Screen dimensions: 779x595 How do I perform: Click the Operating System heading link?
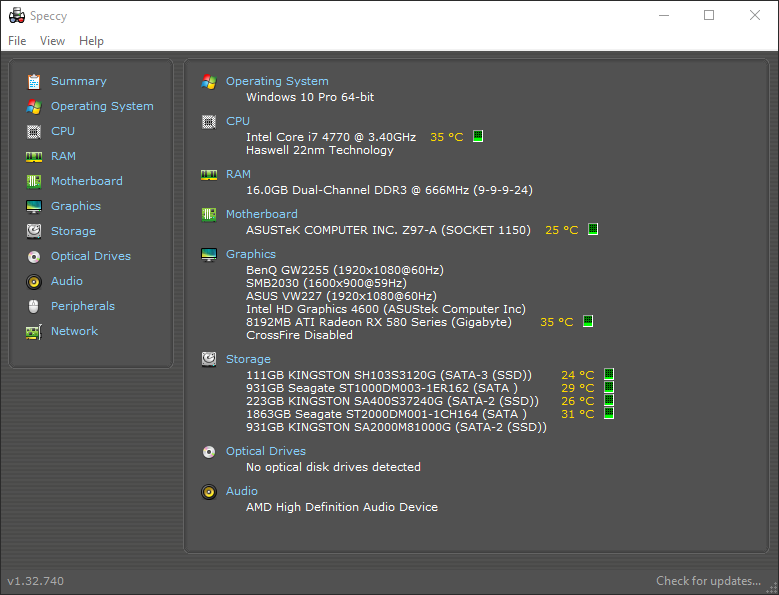277,81
